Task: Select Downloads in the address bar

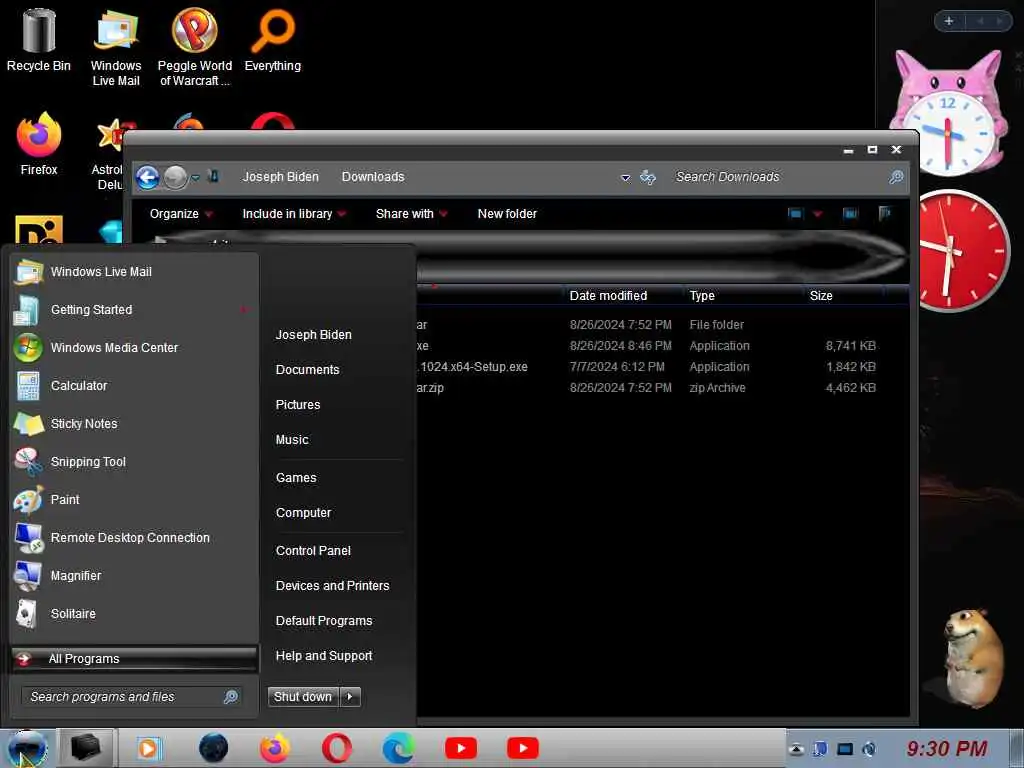Action: click(x=373, y=177)
